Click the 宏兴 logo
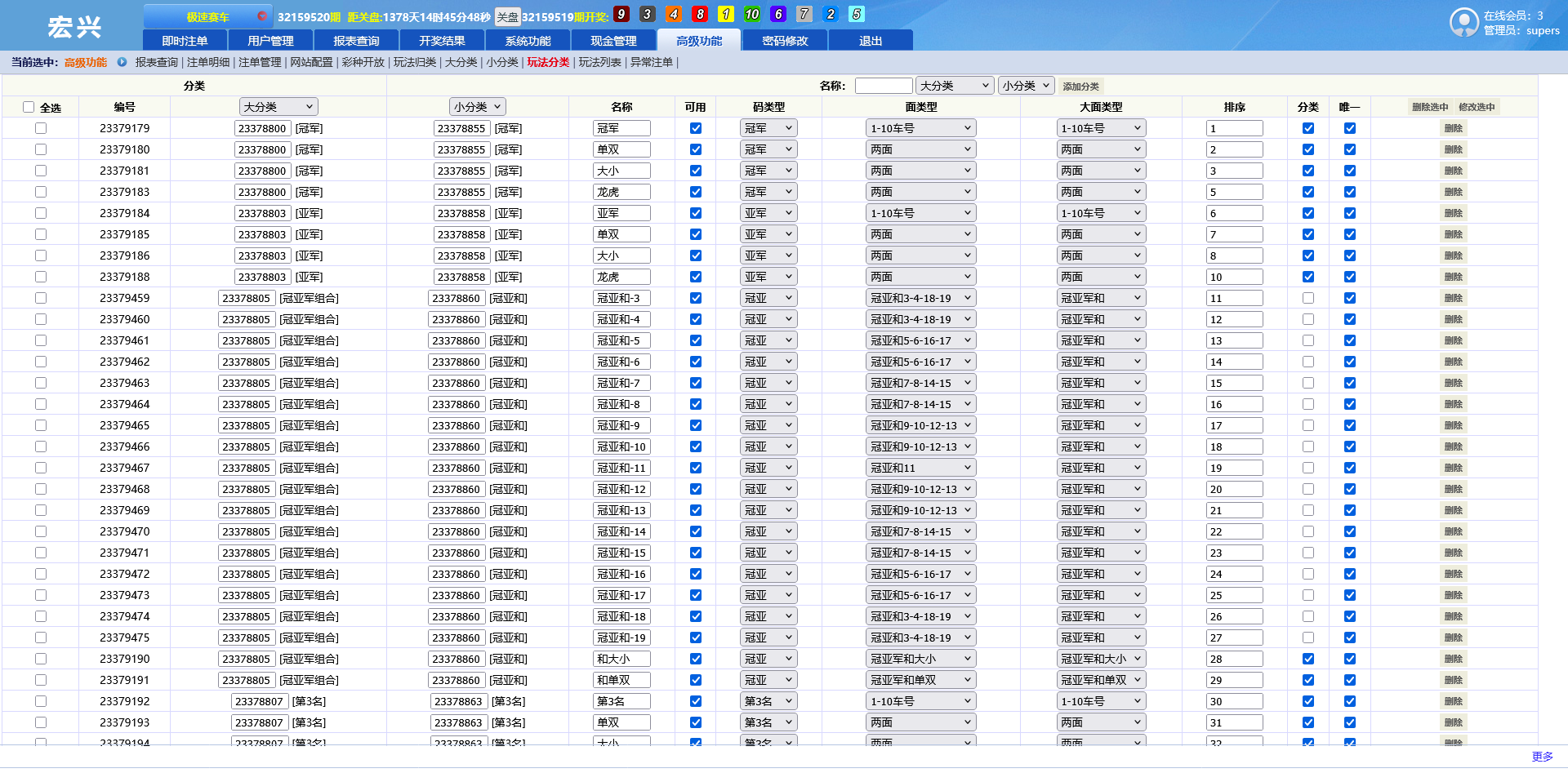 point(74,27)
